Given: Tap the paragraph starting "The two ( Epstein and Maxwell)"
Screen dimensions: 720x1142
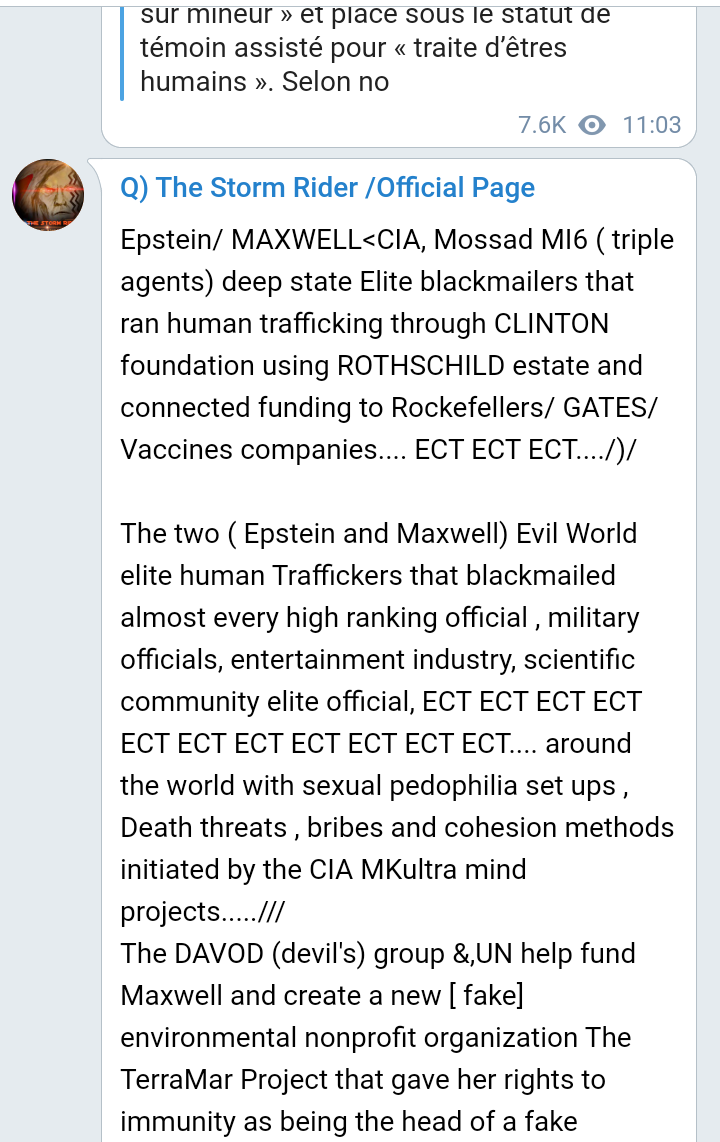Looking at the screenshot, I should (378, 533).
